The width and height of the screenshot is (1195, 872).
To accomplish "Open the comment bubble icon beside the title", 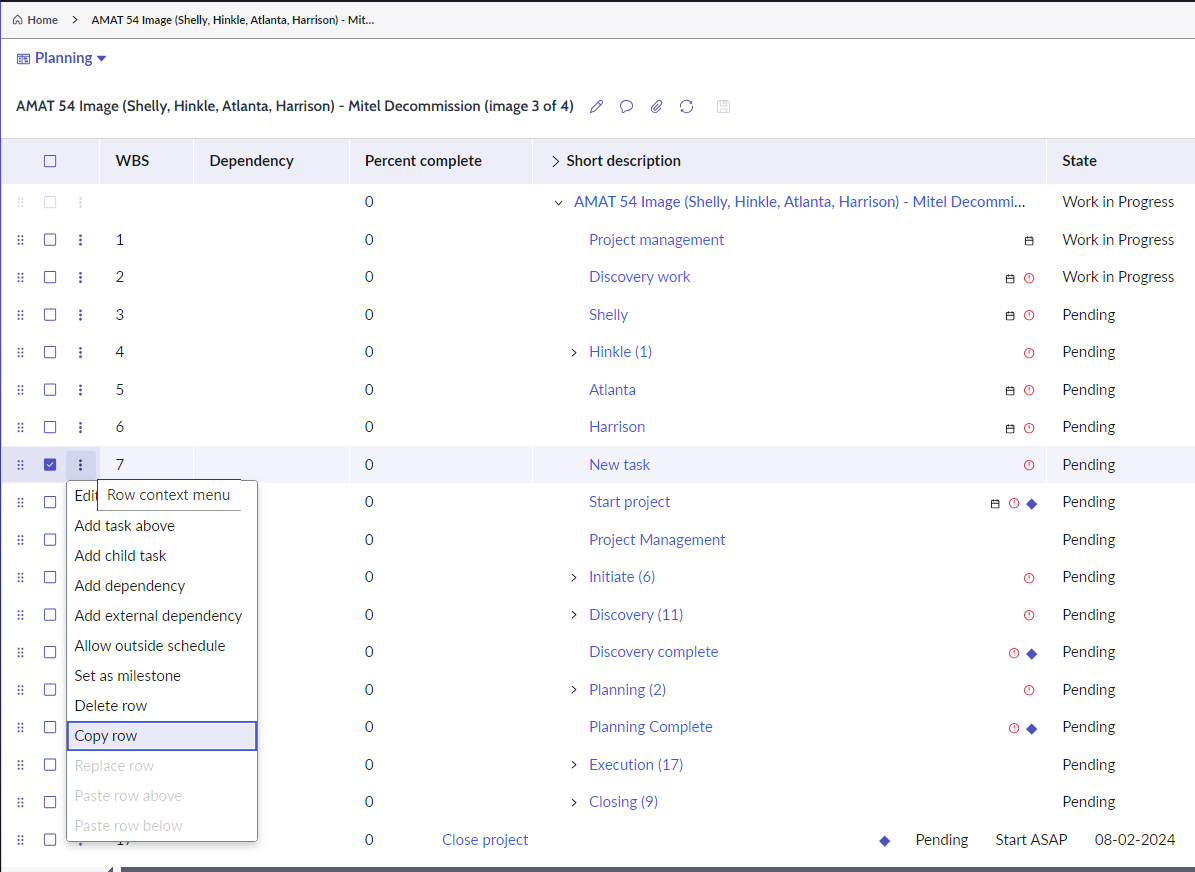I will pyautogui.click(x=626, y=106).
